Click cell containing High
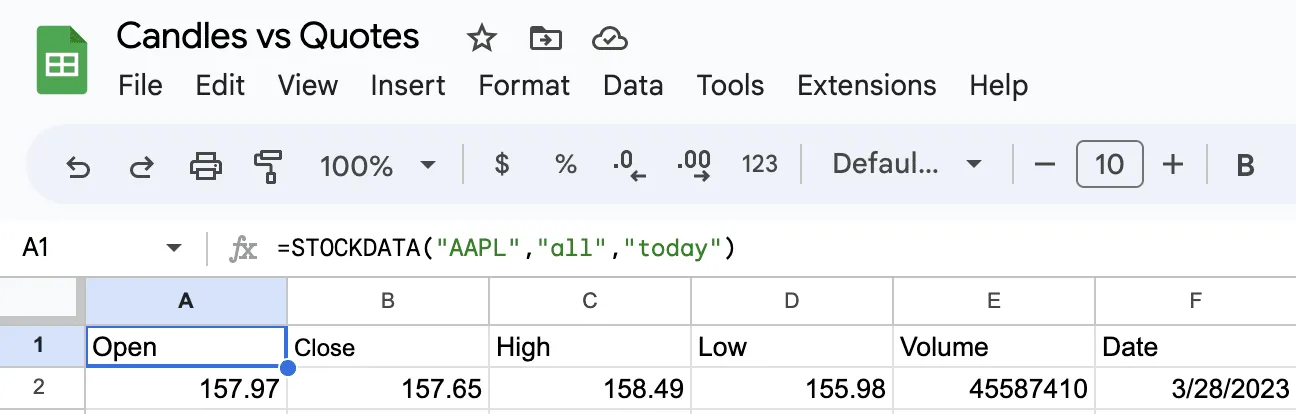 click(x=590, y=346)
